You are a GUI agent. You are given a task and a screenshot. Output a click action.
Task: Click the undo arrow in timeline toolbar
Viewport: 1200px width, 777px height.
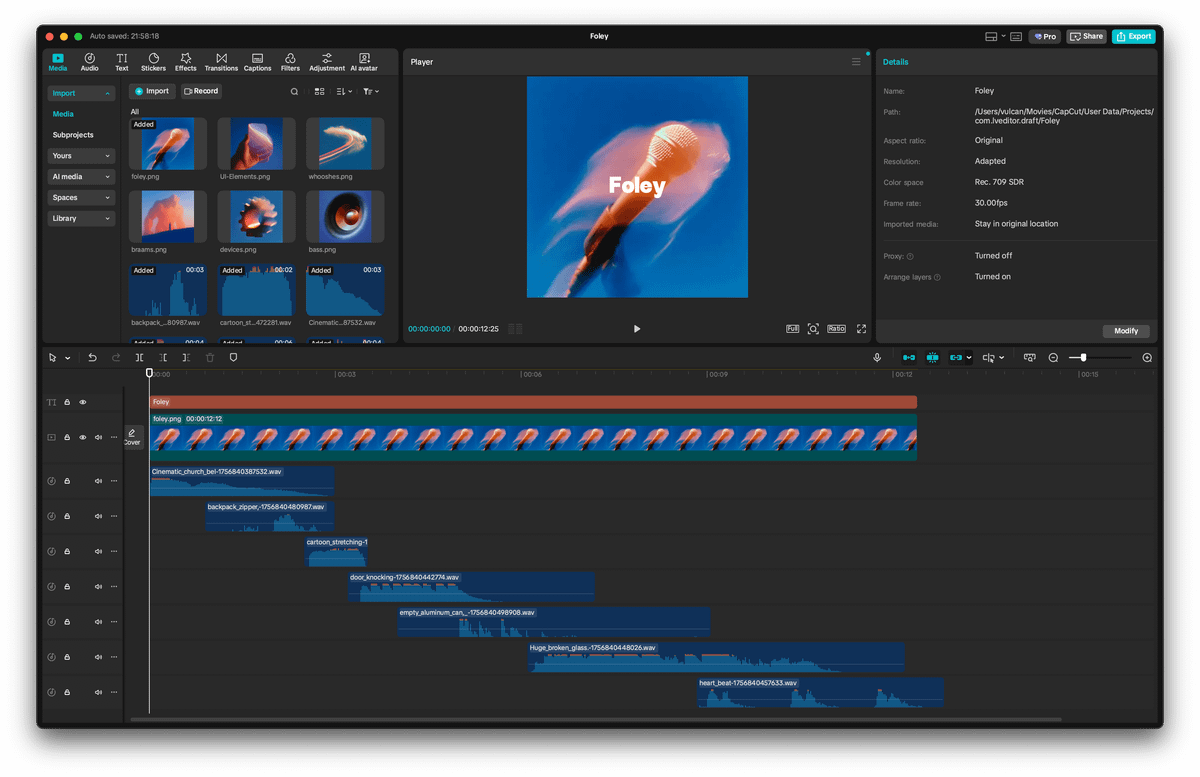pos(92,357)
